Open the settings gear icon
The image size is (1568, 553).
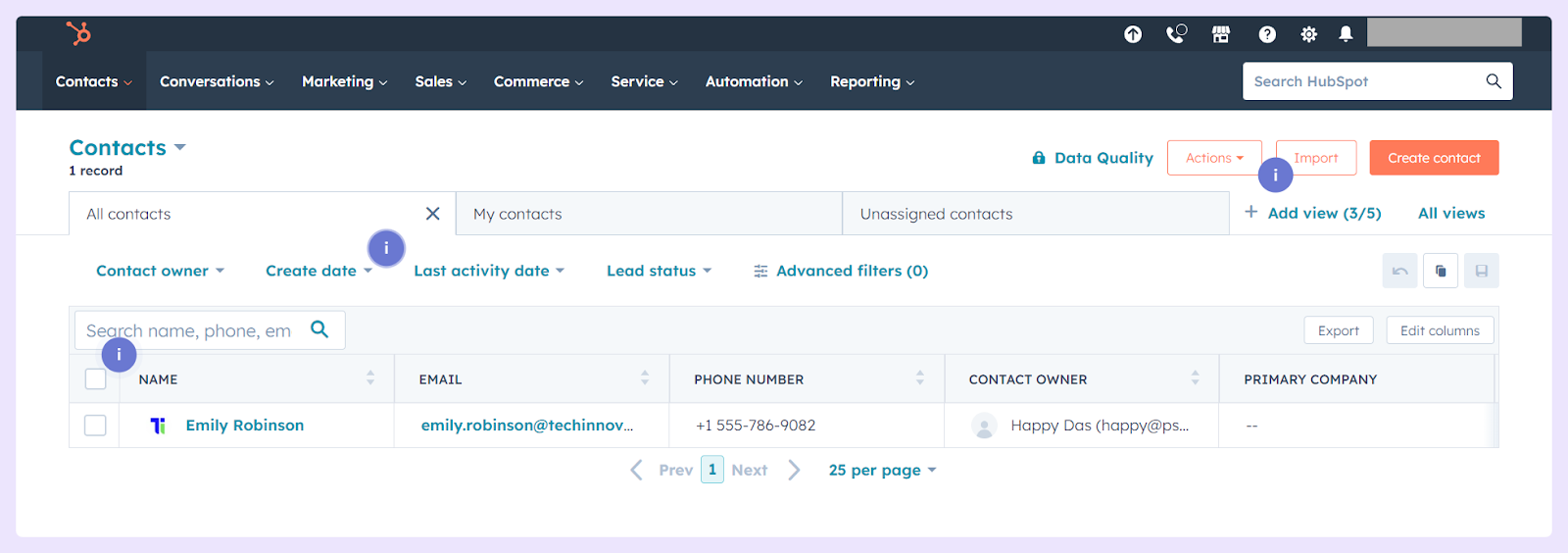[x=1308, y=34]
